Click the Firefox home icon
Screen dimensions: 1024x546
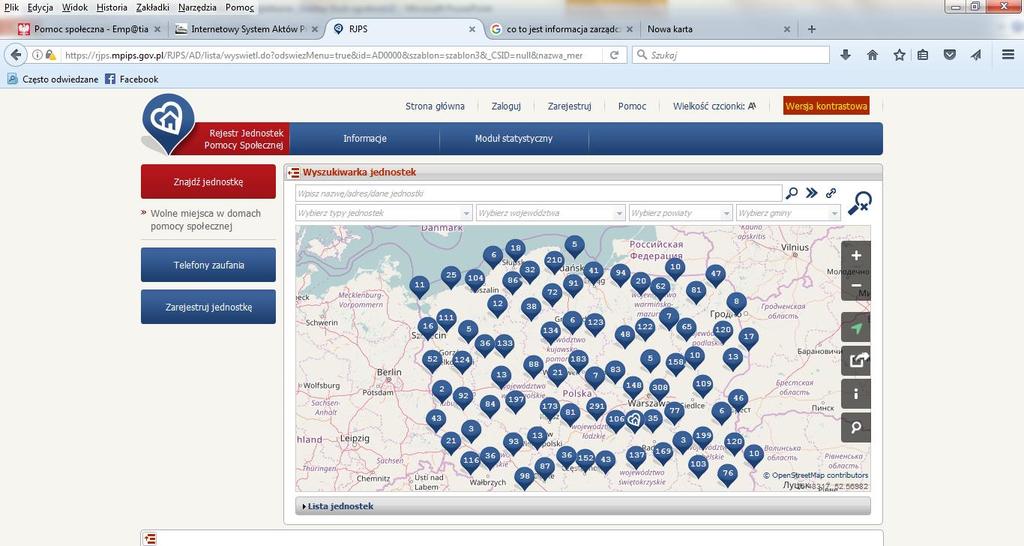(x=872, y=55)
